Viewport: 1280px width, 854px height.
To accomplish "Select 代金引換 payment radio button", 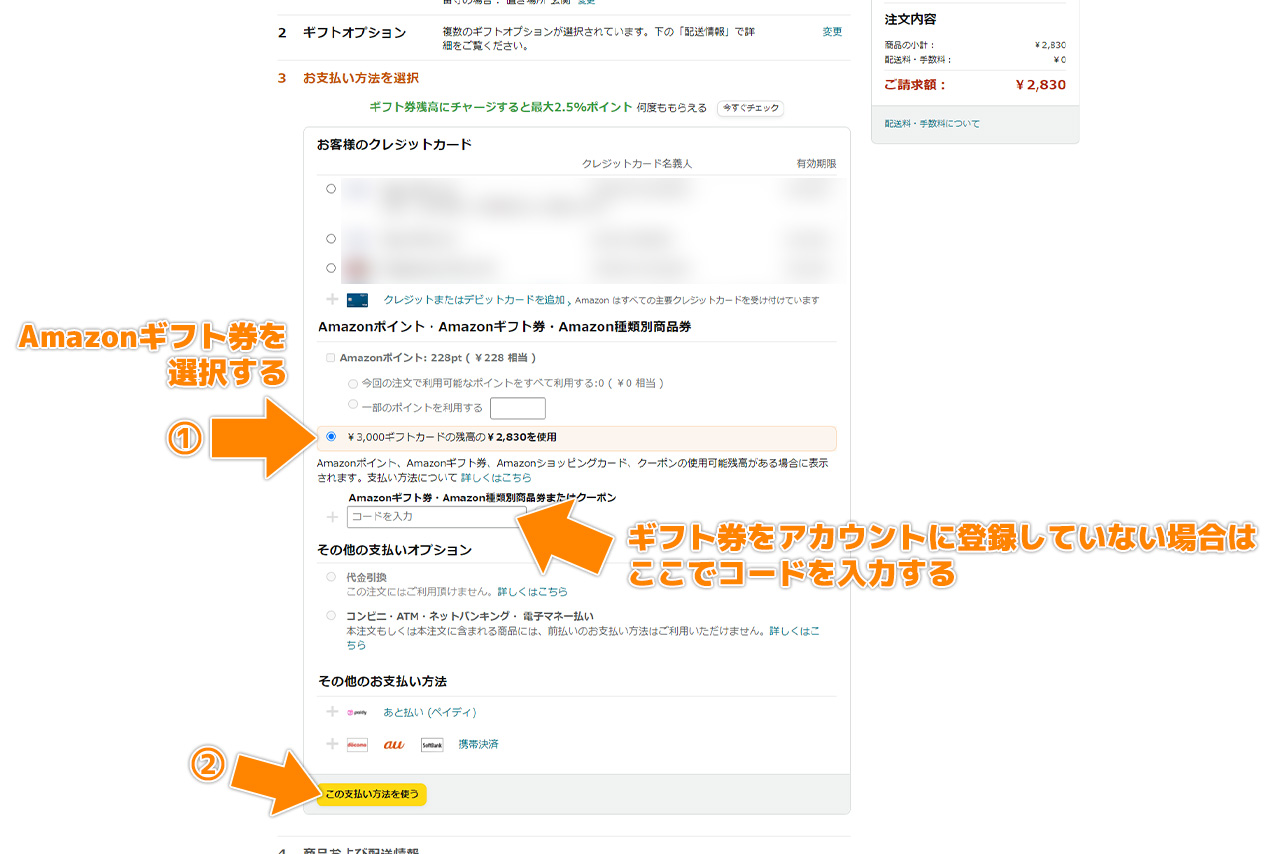I will (331, 577).
